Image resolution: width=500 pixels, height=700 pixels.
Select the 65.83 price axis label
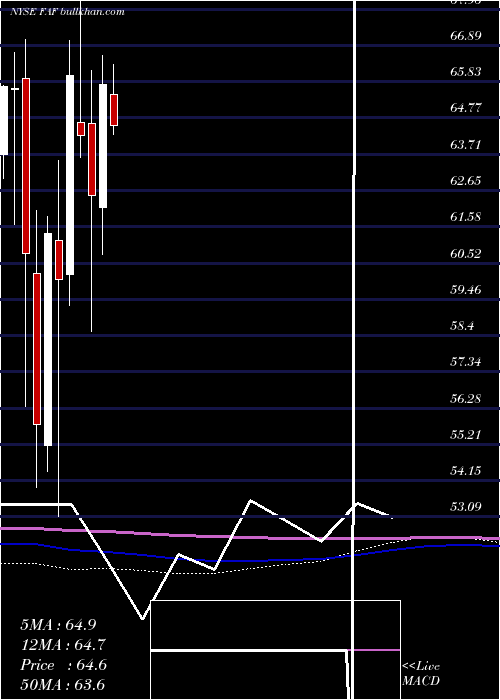(466, 71)
